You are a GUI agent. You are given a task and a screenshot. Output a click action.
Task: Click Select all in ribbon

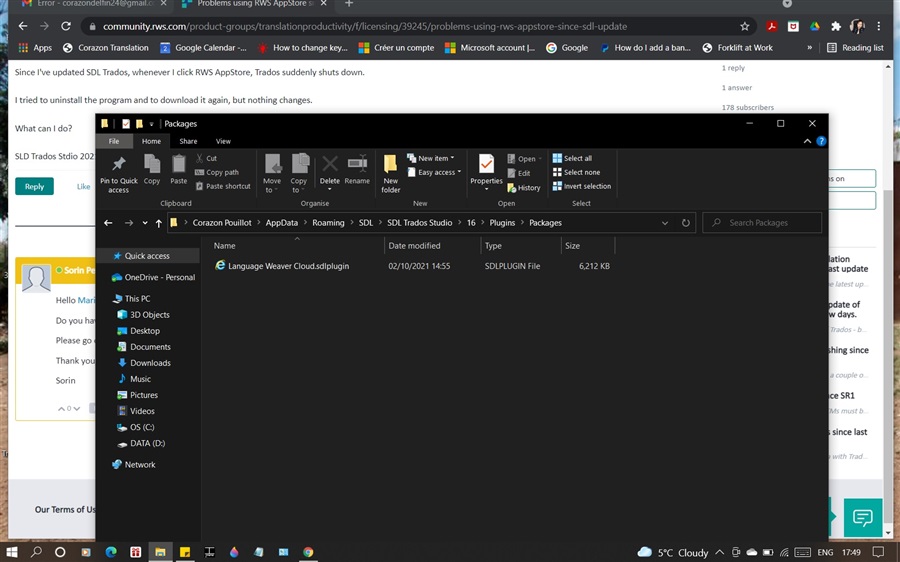572,158
